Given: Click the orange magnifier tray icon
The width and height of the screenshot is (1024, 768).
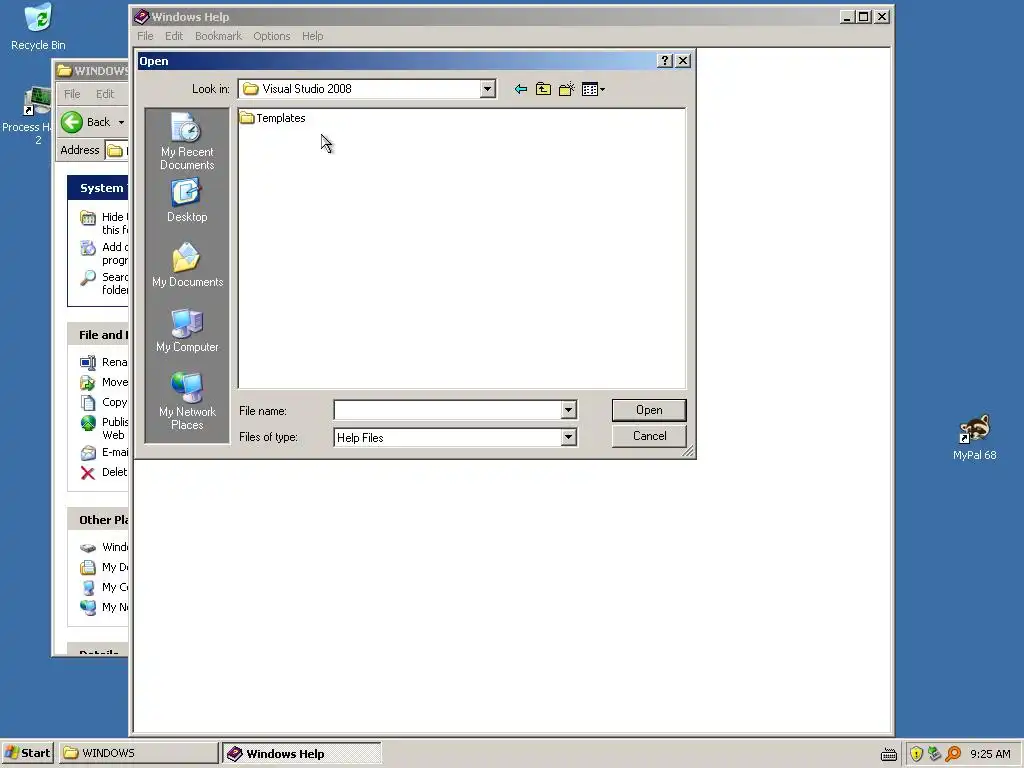Looking at the screenshot, I should tap(953, 754).
